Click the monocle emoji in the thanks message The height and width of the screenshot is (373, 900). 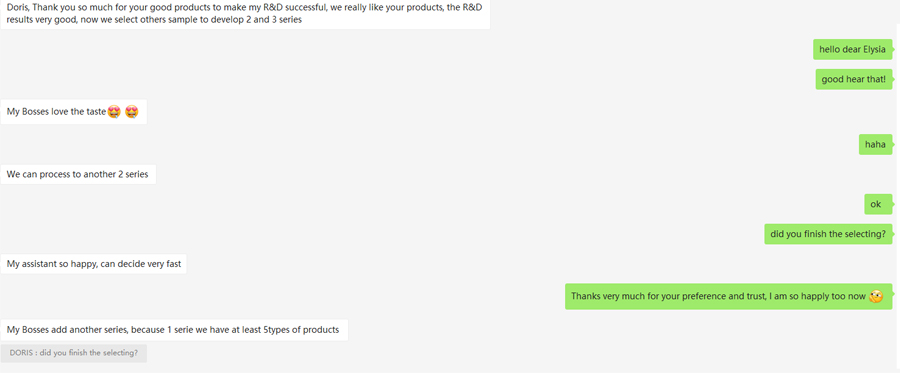point(875,297)
